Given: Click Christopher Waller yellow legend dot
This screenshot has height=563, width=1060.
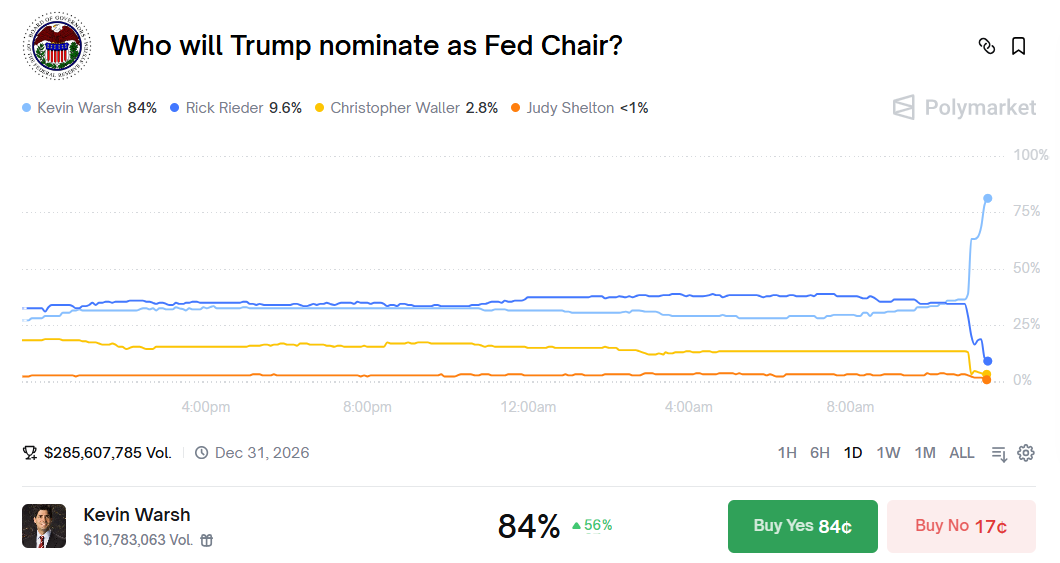Looking at the screenshot, I should coord(319,108).
